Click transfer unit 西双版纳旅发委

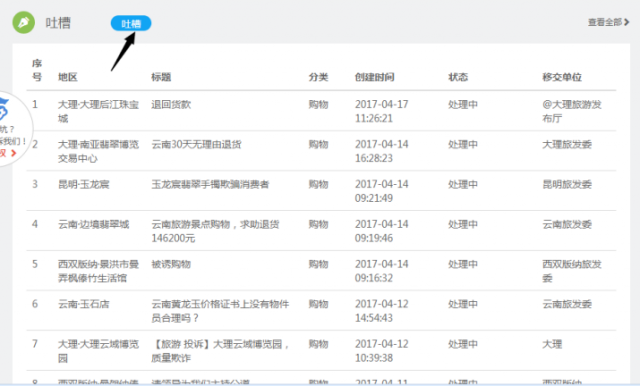click(572, 271)
